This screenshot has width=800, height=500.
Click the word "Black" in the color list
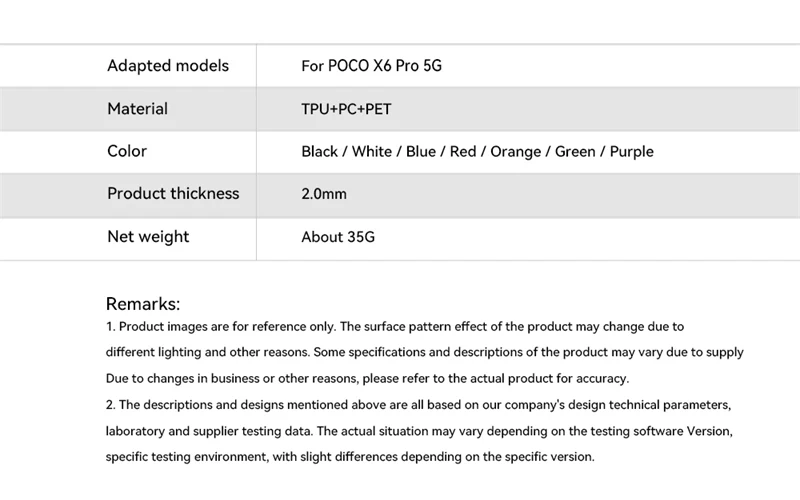tap(320, 152)
